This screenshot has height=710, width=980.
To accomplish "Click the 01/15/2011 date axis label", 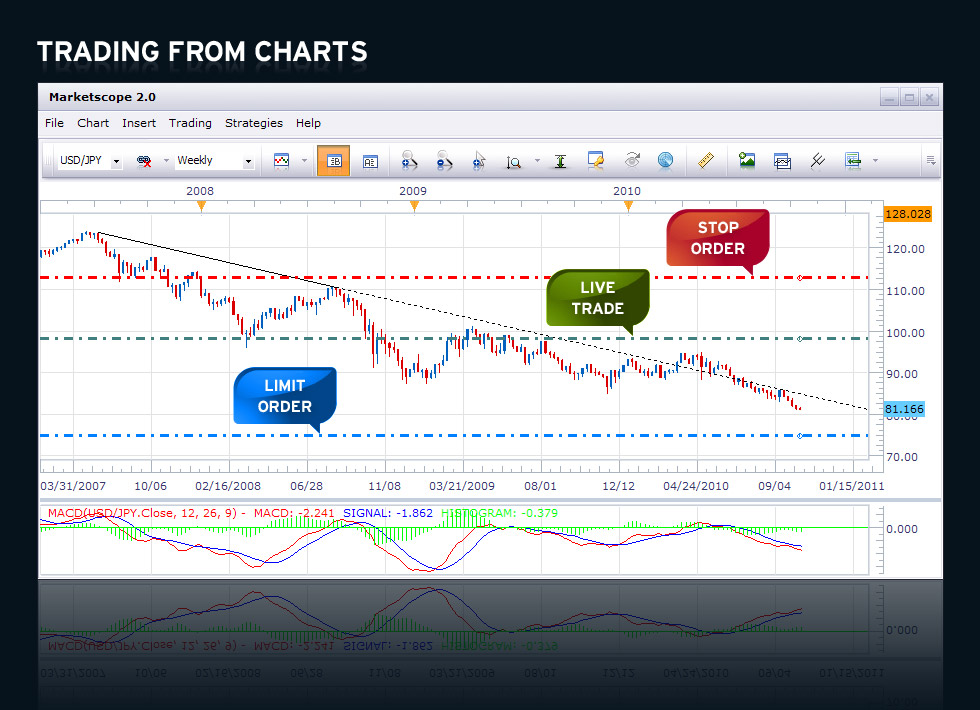I will click(x=852, y=486).
